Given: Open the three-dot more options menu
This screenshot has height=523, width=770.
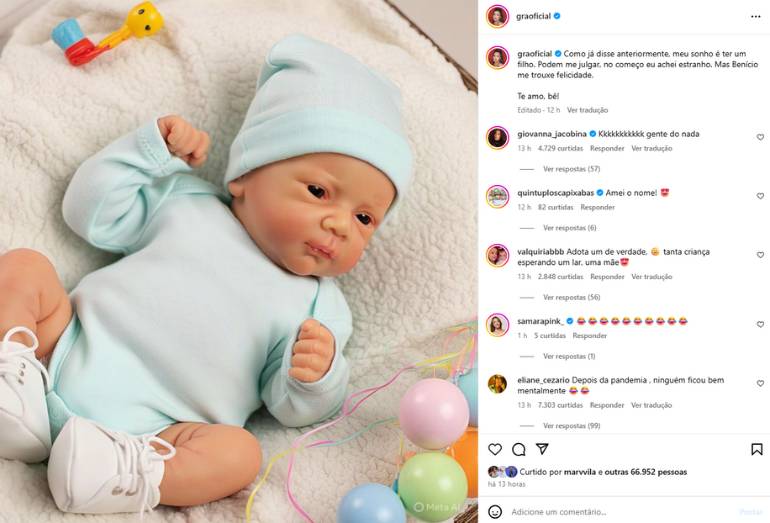Looking at the screenshot, I should click(x=755, y=17).
